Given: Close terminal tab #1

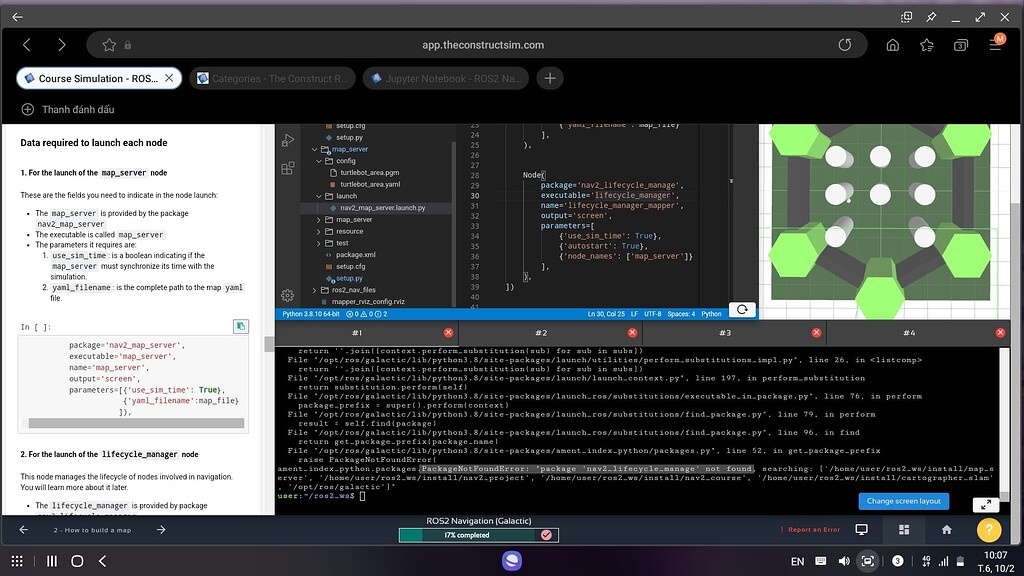Looking at the screenshot, I should click(448, 333).
